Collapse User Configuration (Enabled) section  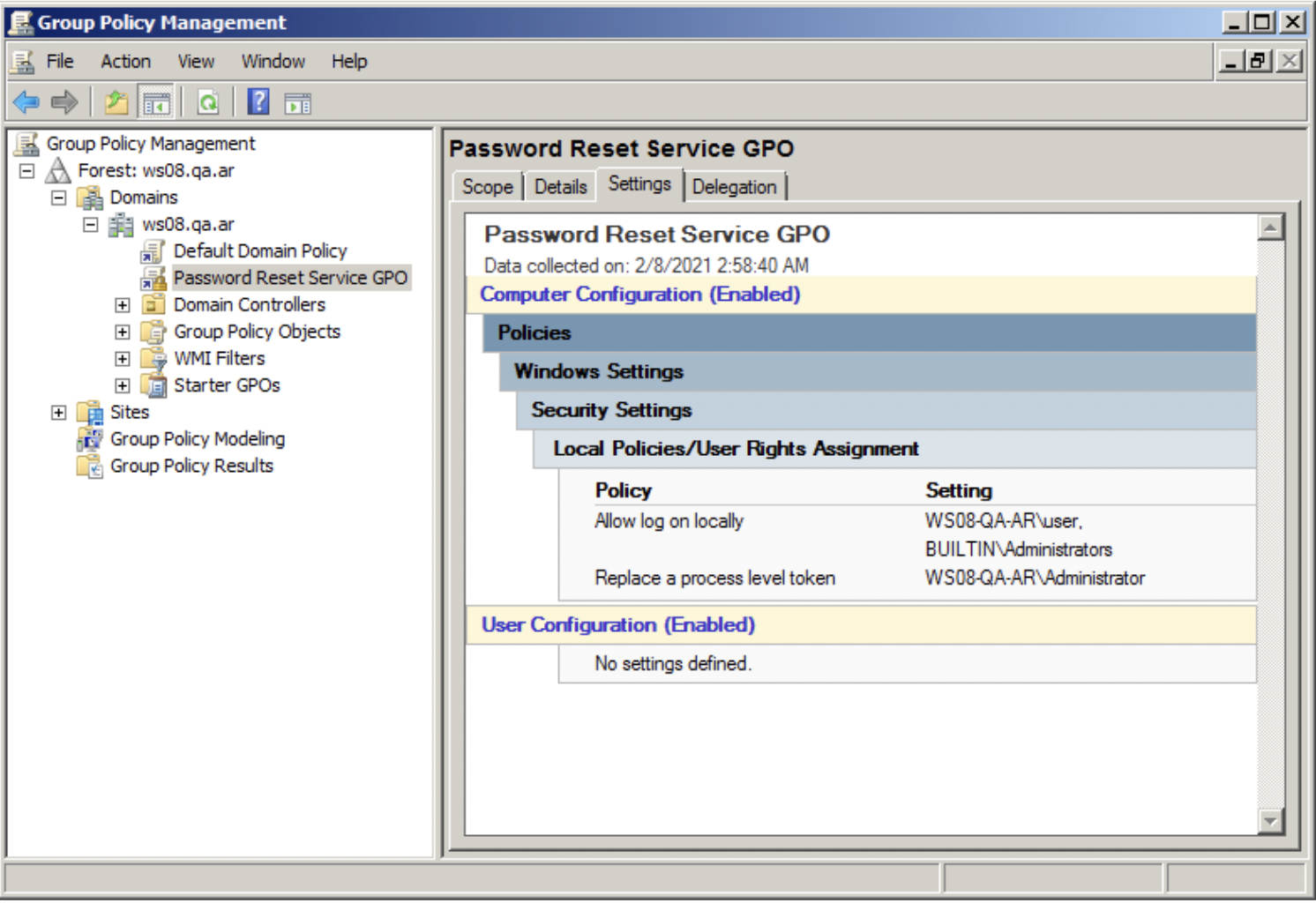tap(862, 625)
